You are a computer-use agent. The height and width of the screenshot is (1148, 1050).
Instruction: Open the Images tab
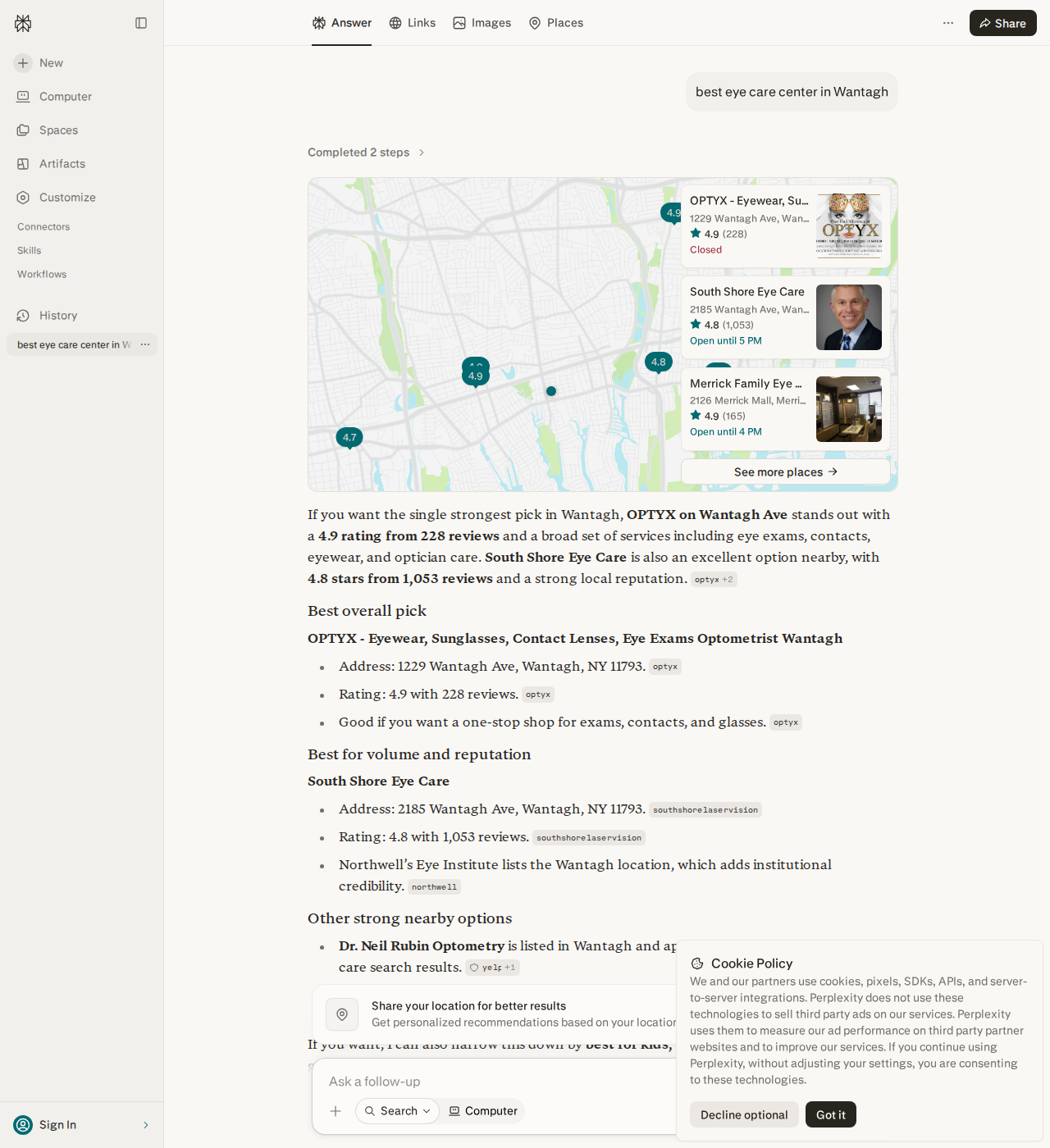(x=482, y=23)
